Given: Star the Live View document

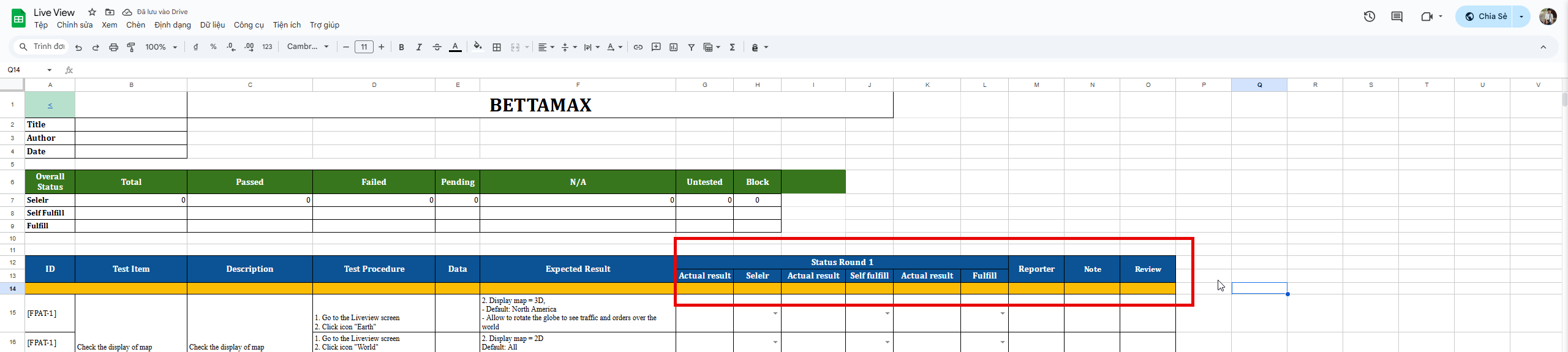Looking at the screenshot, I should click(x=92, y=12).
